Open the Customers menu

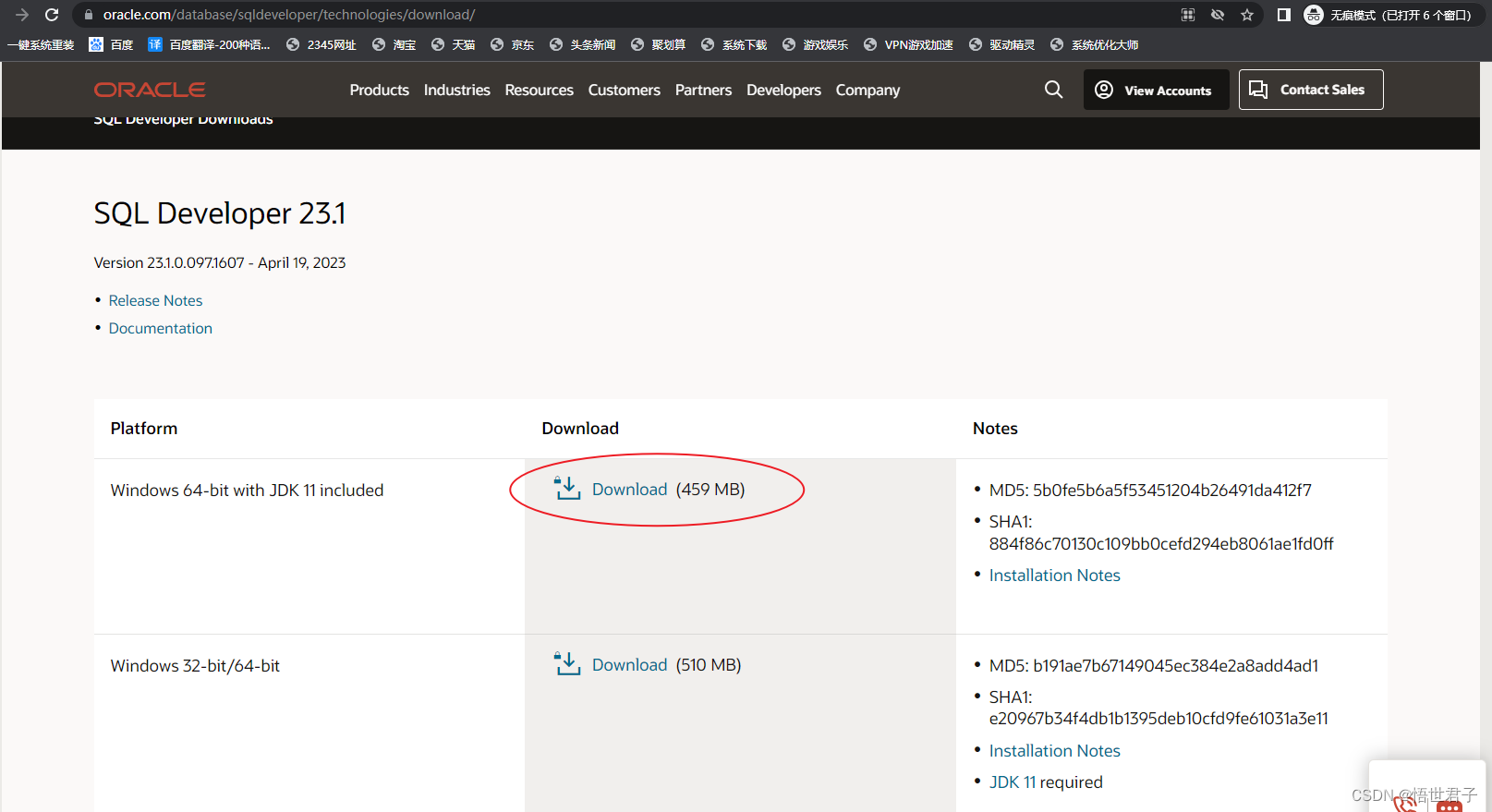(624, 90)
